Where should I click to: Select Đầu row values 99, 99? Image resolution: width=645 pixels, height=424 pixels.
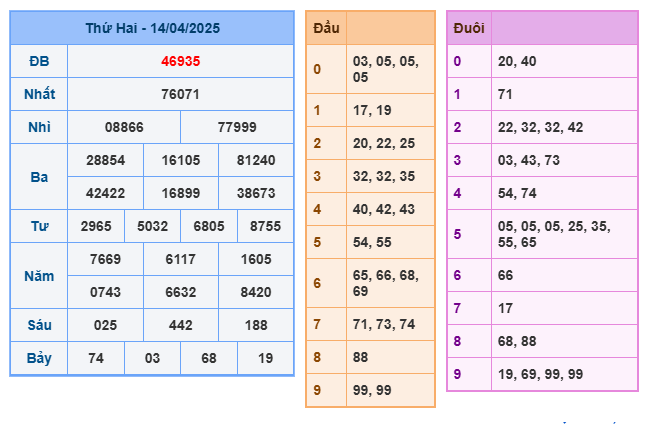(x=372, y=390)
